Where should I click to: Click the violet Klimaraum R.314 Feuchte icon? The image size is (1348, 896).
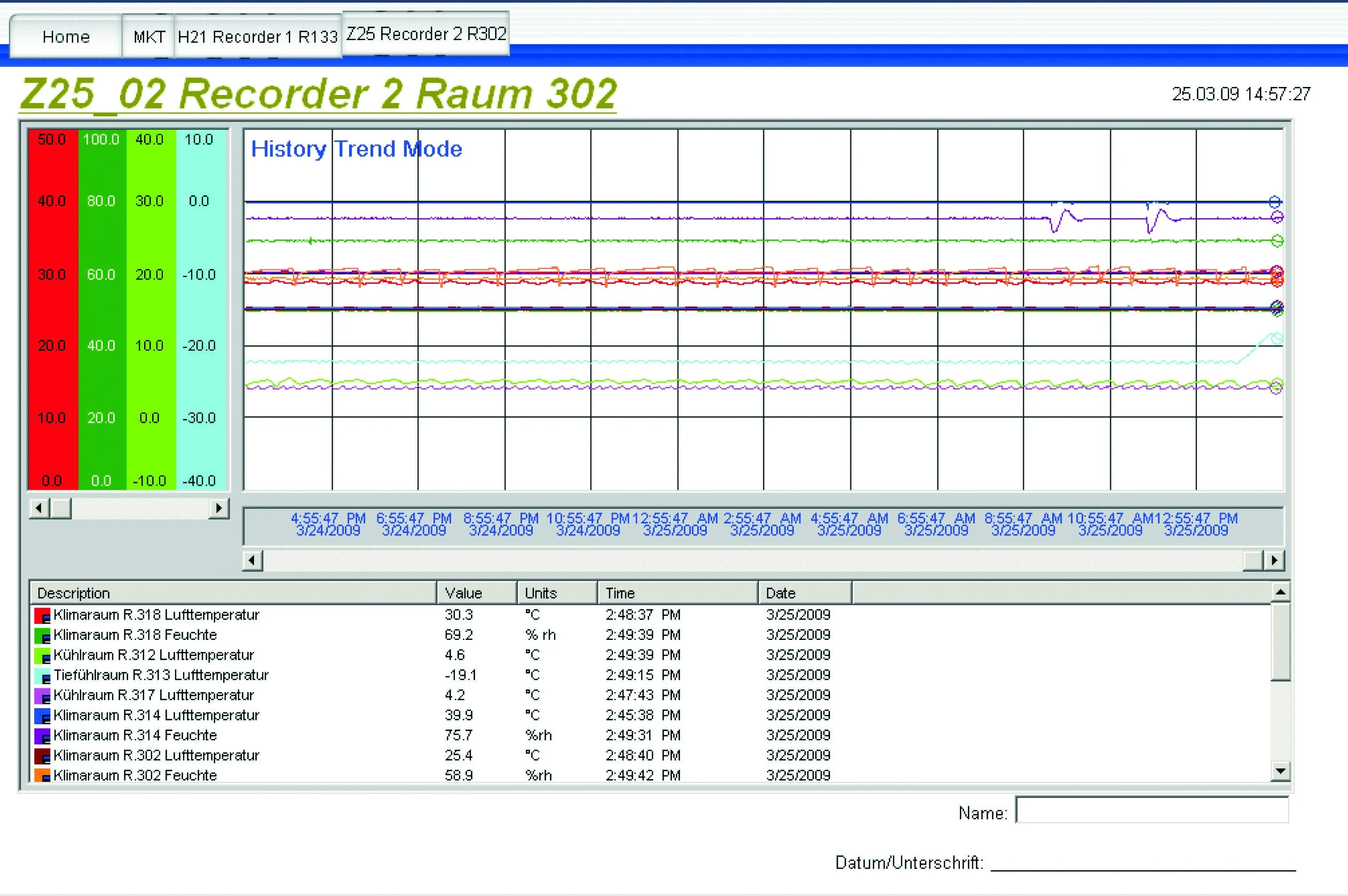tap(43, 735)
